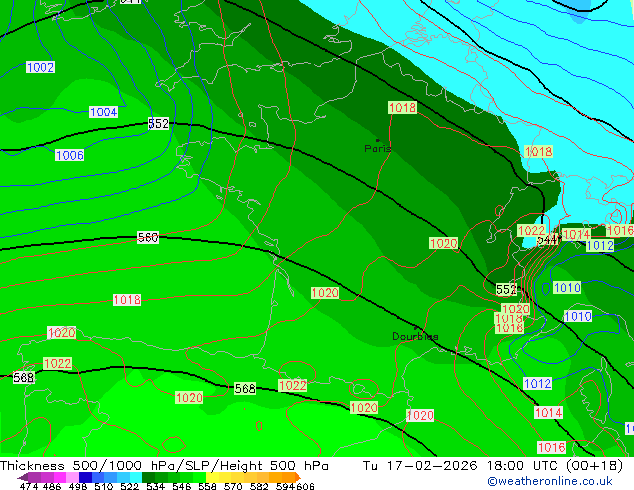
Task: Click the 510 legend value
Action: click(x=104, y=486)
